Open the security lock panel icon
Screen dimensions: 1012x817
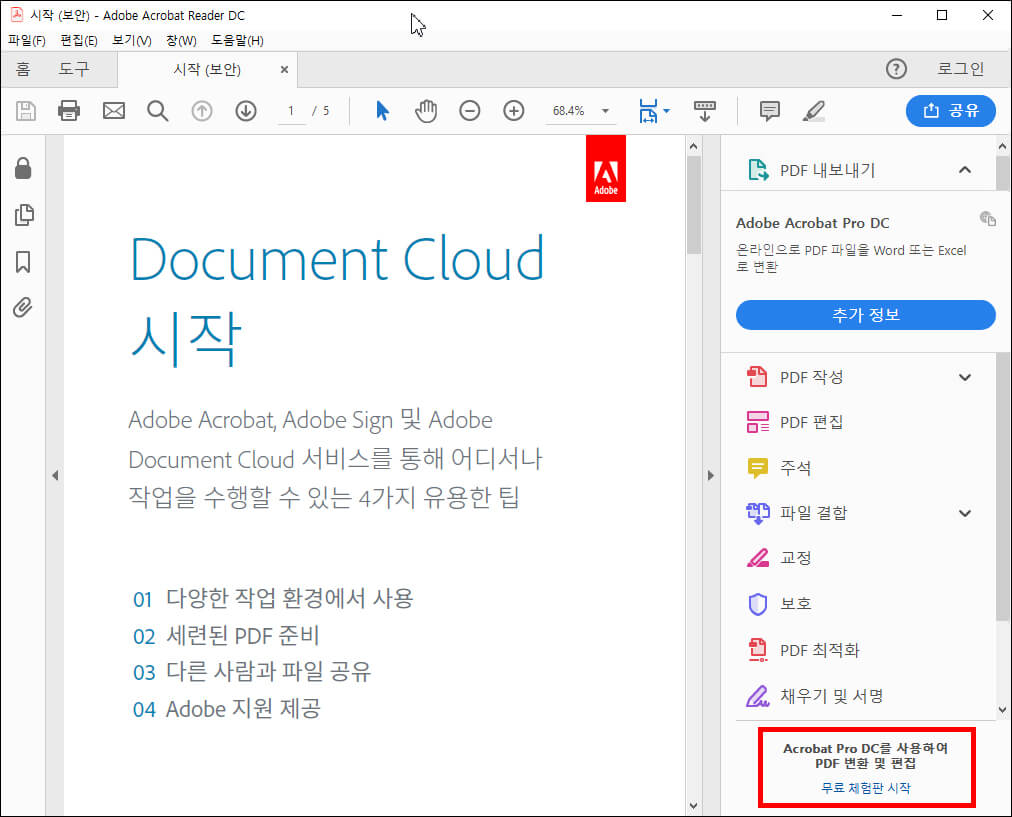click(23, 168)
